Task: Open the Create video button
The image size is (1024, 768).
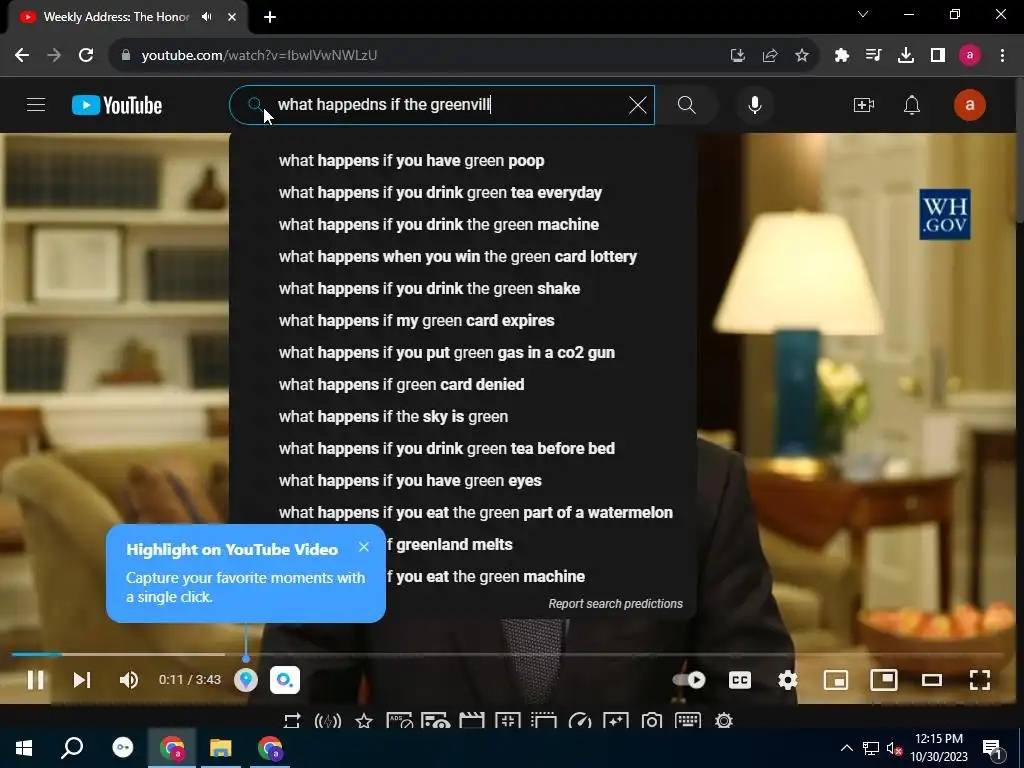Action: pyautogui.click(x=863, y=105)
